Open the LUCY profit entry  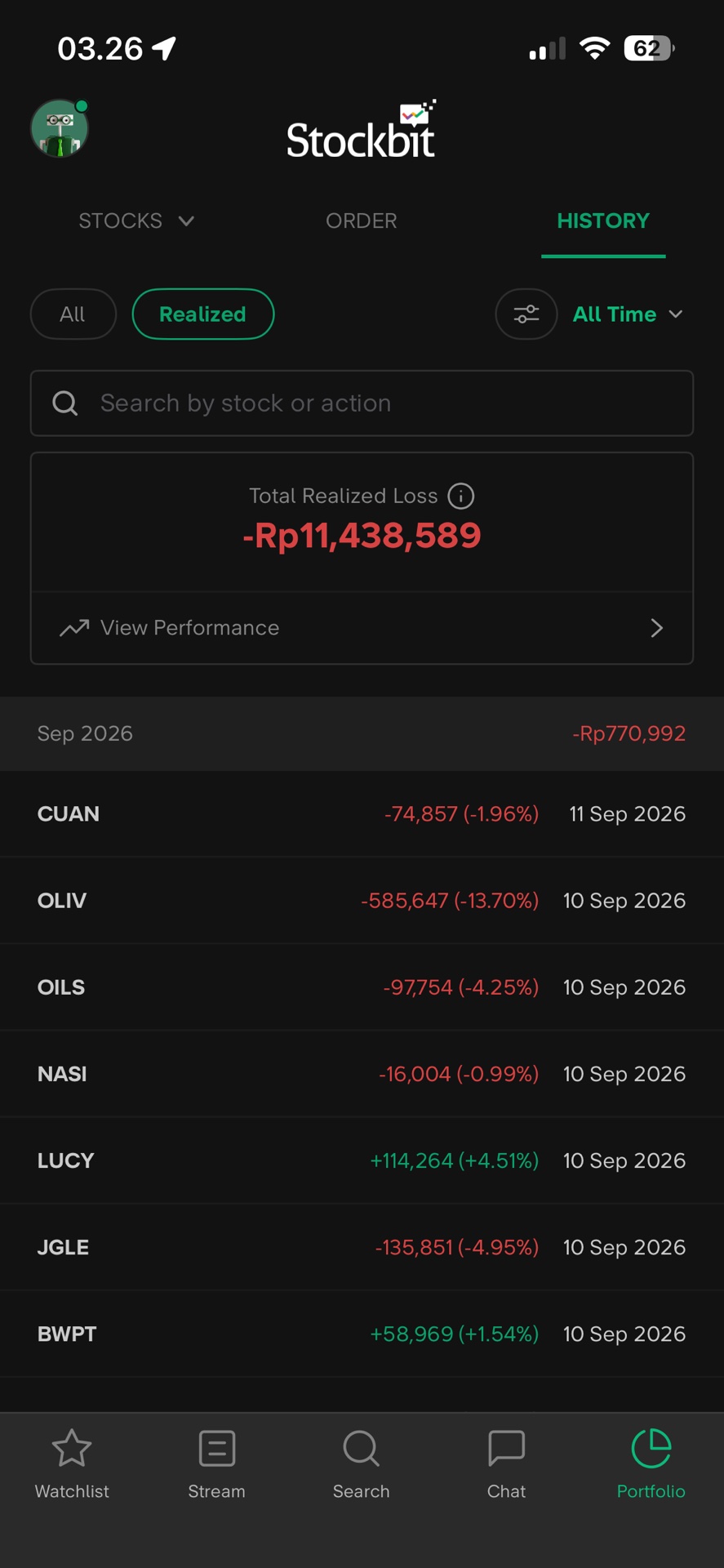(x=362, y=1160)
